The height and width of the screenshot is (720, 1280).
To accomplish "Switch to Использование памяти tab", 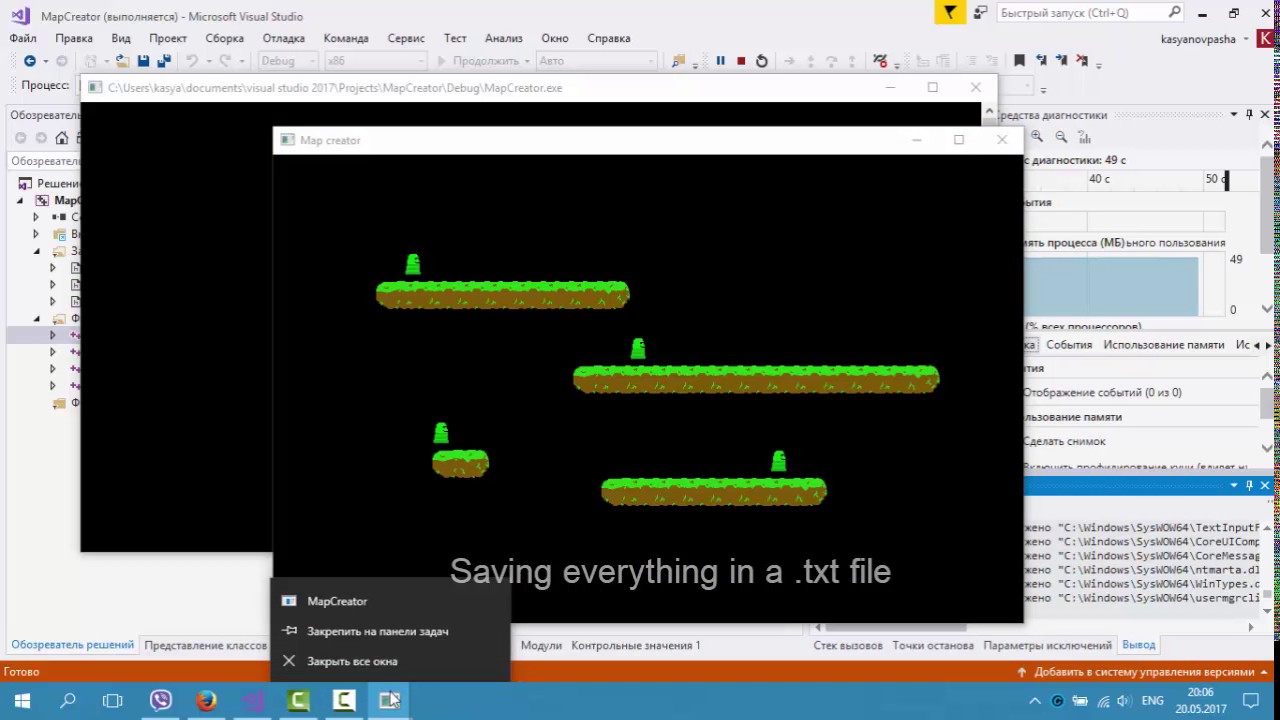I will (x=1164, y=344).
